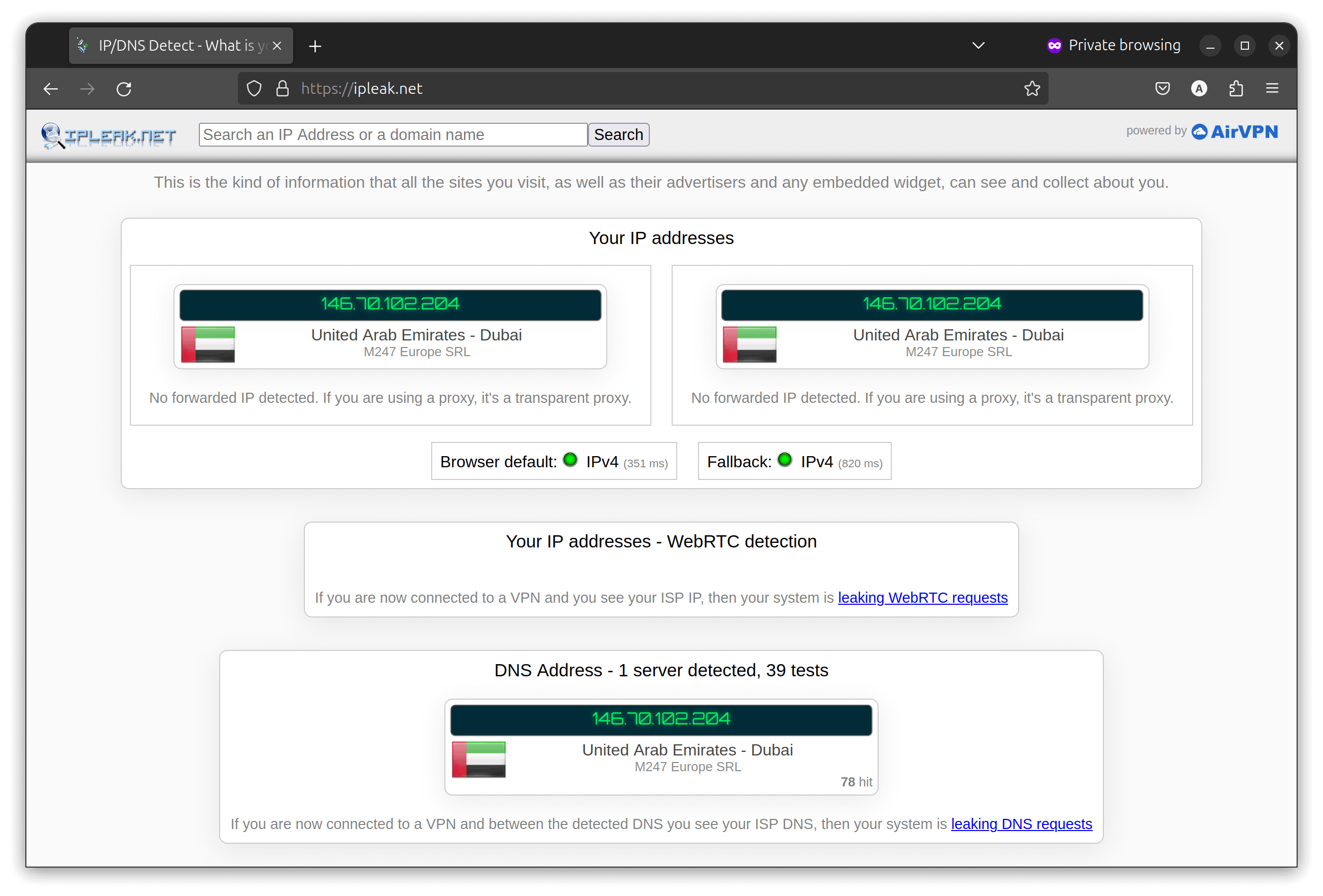Save page to Pocket
This screenshot has width=1323, height=896.
(1163, 88)
